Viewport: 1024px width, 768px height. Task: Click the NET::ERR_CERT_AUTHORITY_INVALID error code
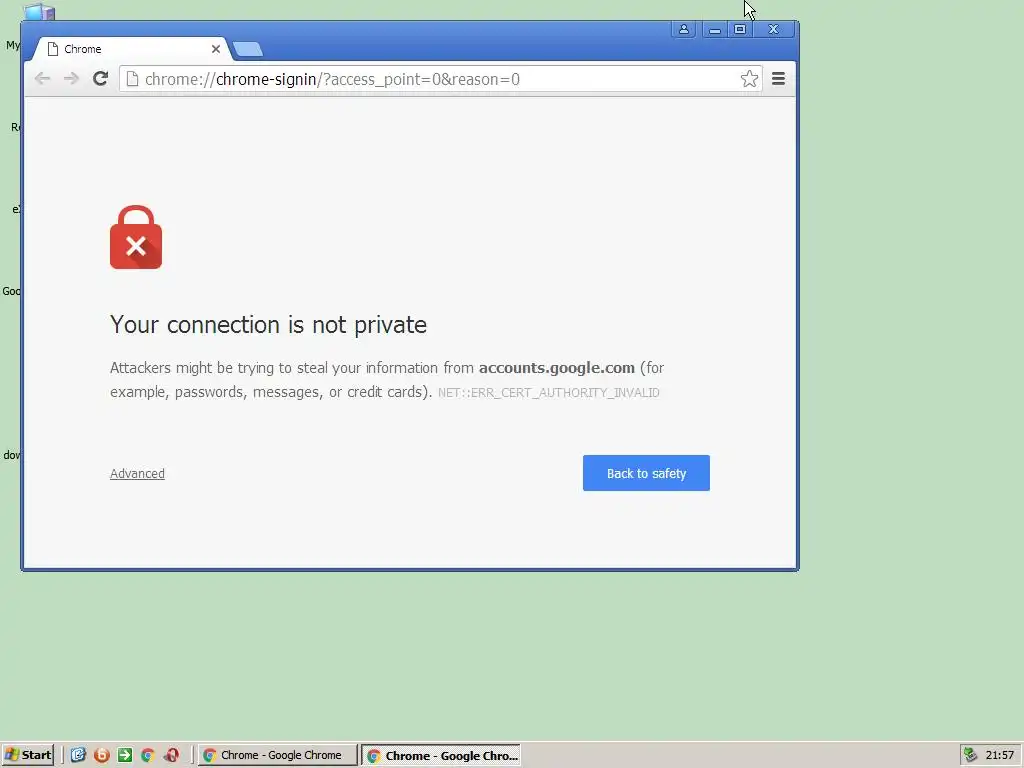click(549, 392)
